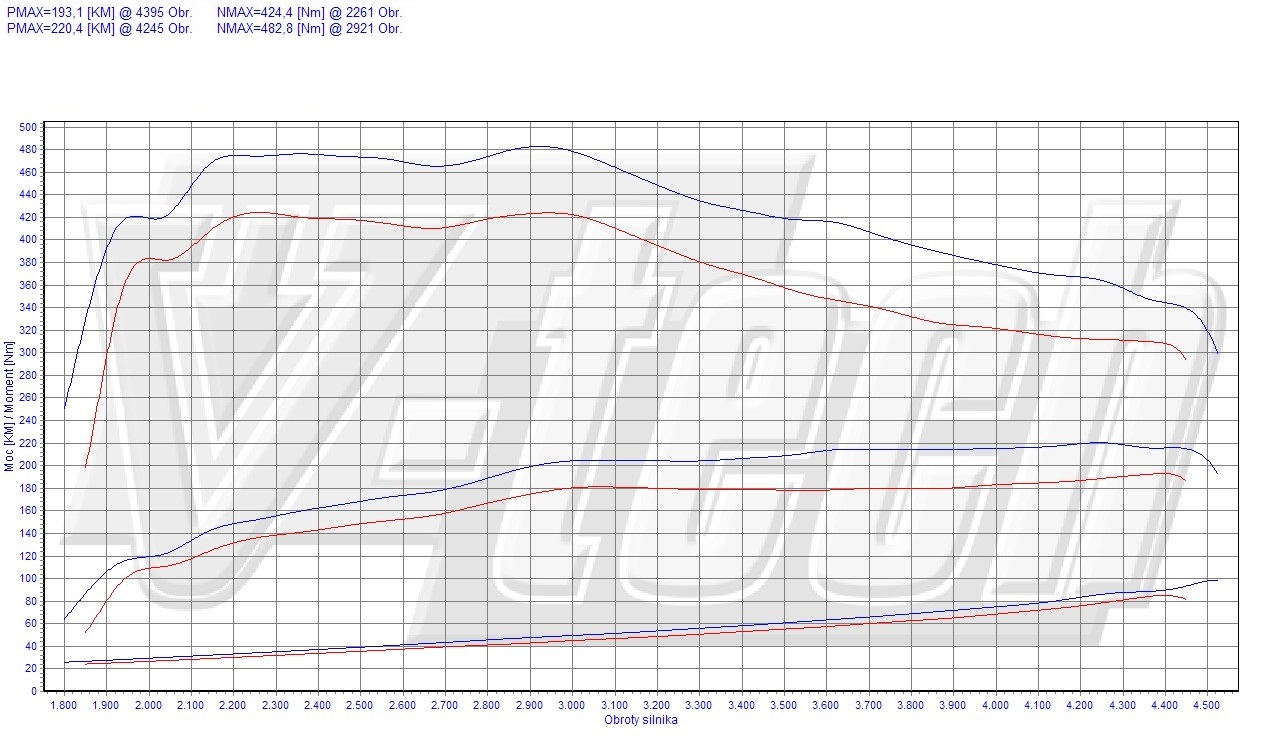Click the 500 tick label on the power axis
1264x742 pixels.
tap(27, 127)
